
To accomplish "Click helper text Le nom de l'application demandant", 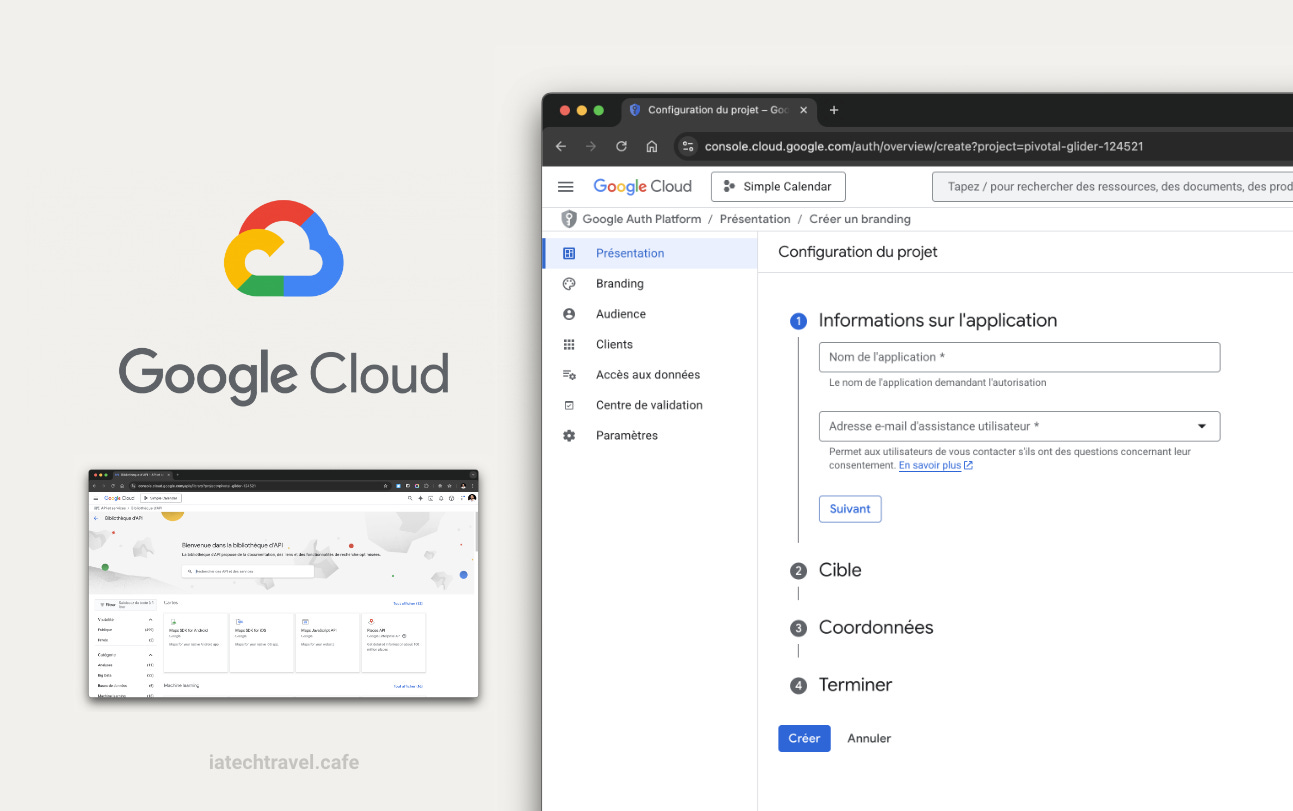I will point(938,382).
